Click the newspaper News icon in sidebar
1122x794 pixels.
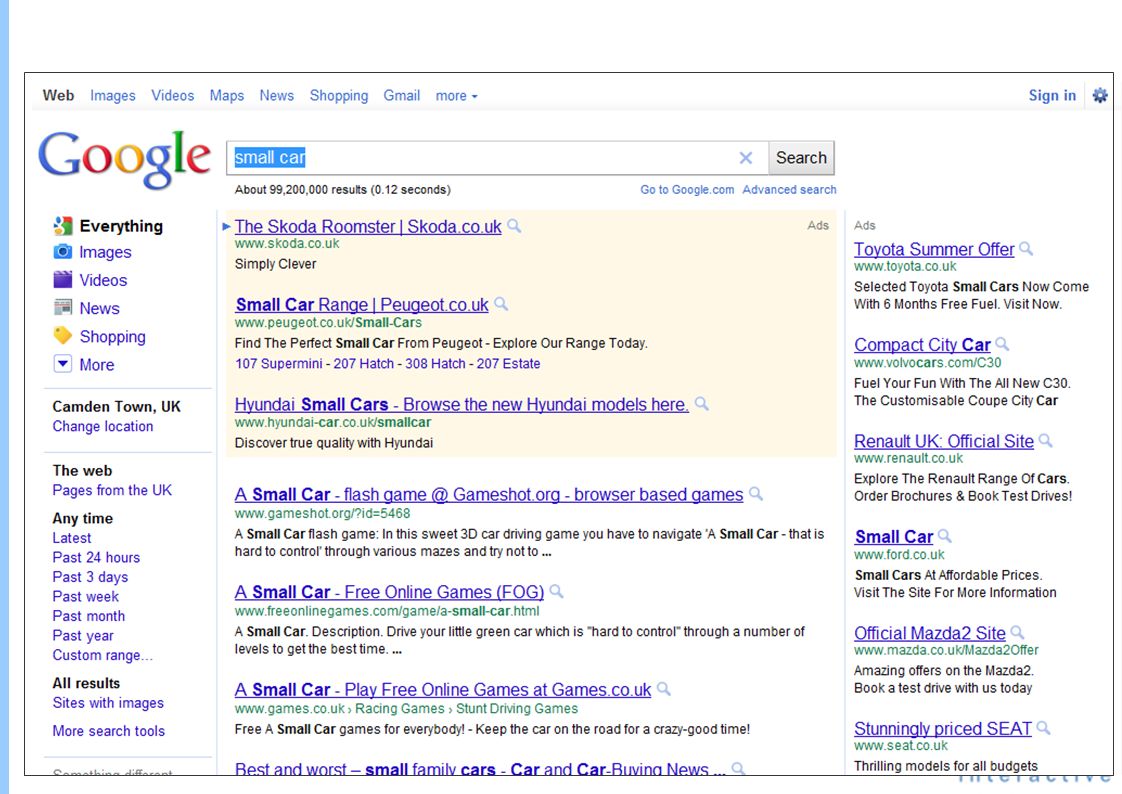(x=63, y=308)
